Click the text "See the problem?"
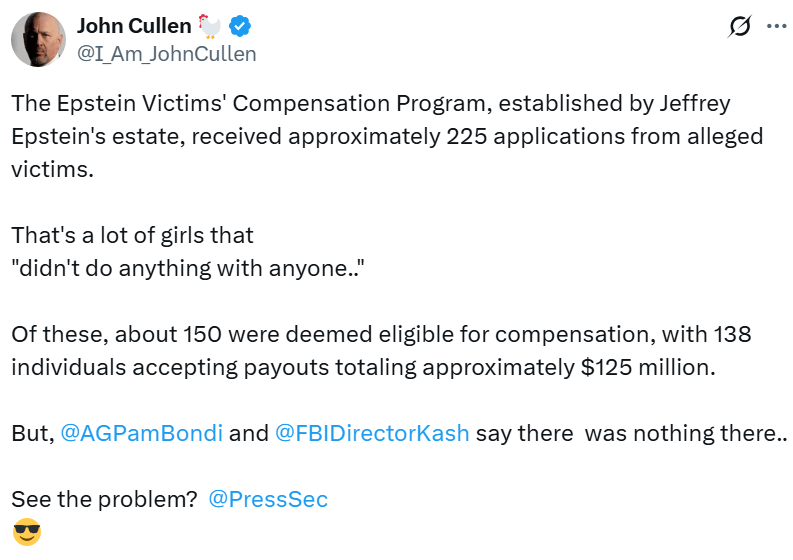Screen dimensions: 793x560 [104, 499]
